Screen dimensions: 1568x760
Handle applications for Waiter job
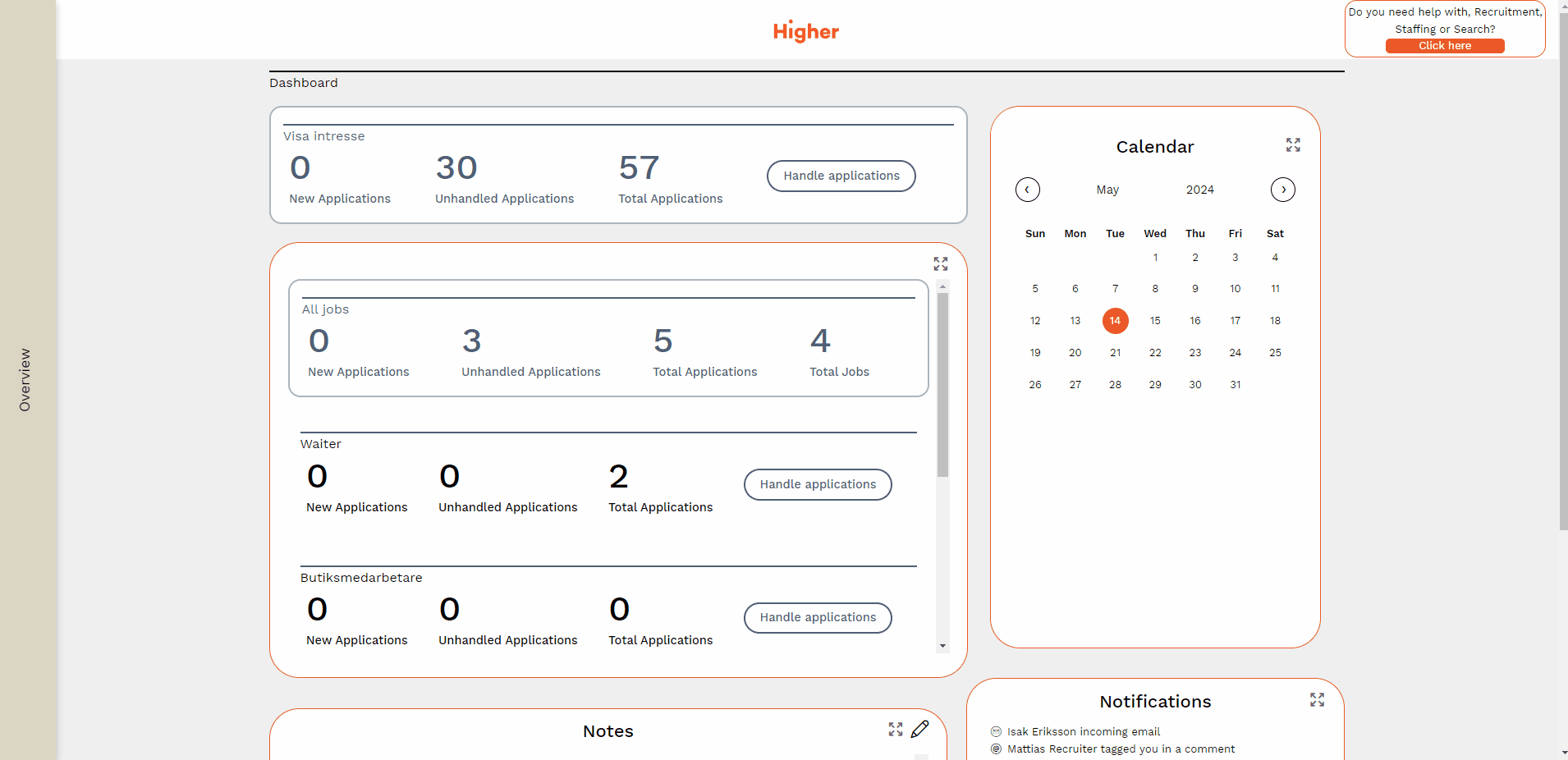818,484
